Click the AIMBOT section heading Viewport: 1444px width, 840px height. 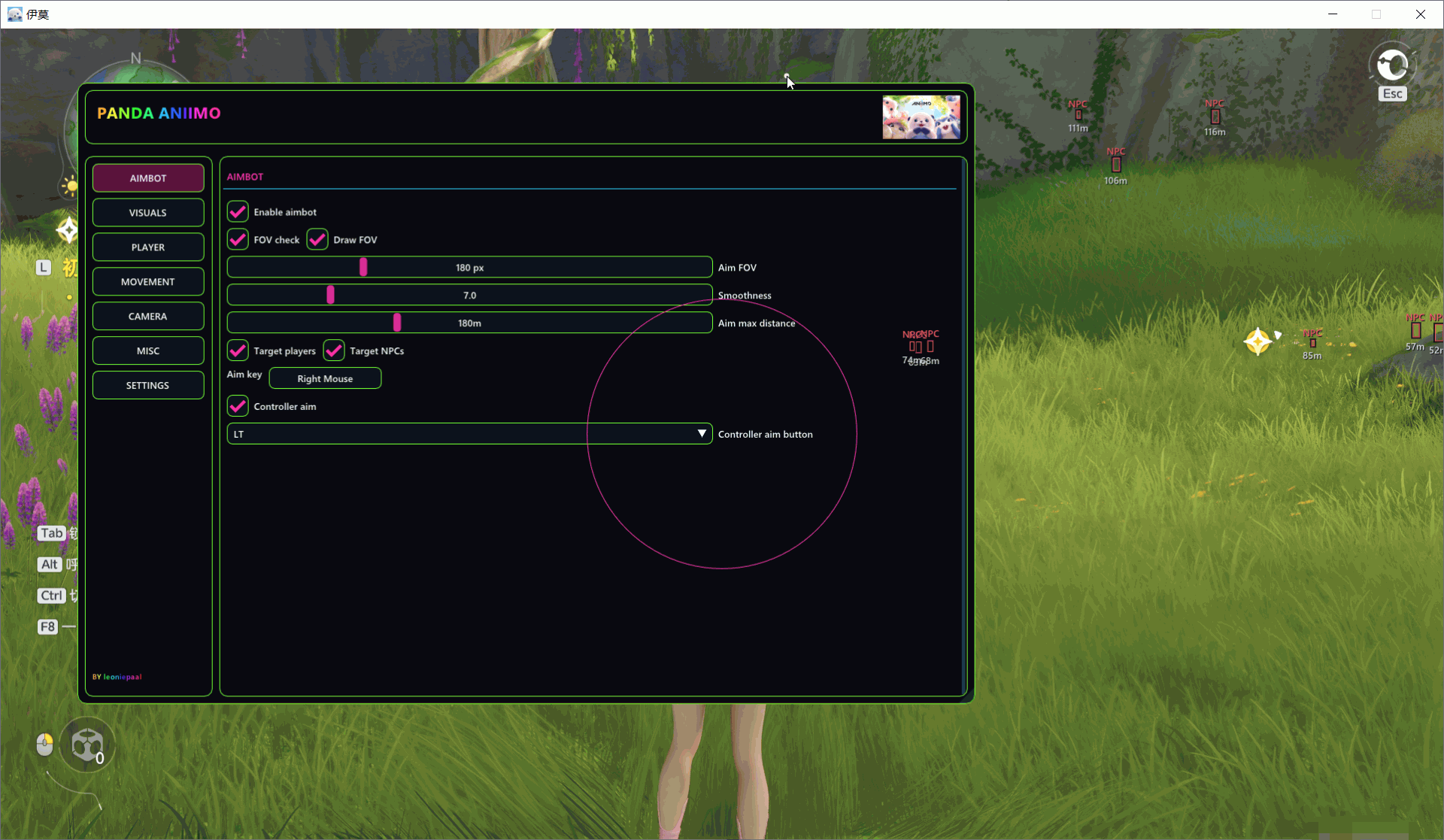[x=245, y=177]
